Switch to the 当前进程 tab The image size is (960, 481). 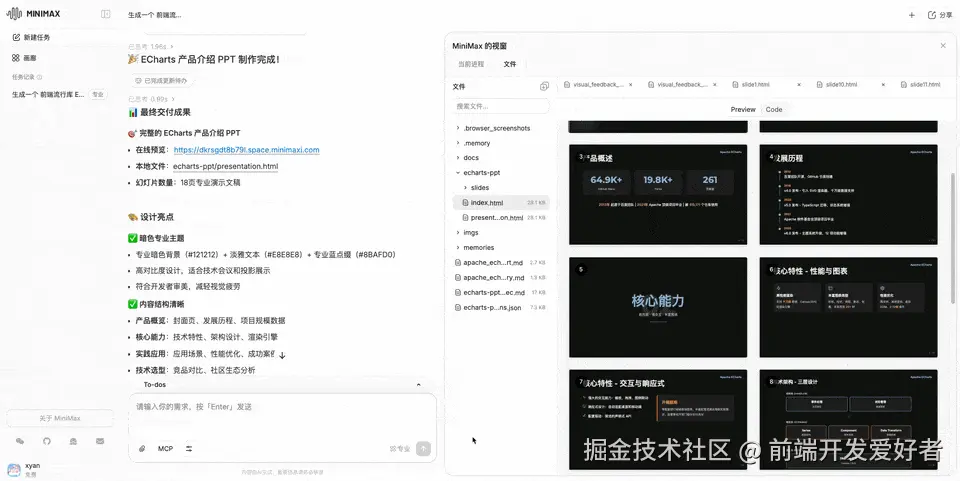click(x=471, y=64)
